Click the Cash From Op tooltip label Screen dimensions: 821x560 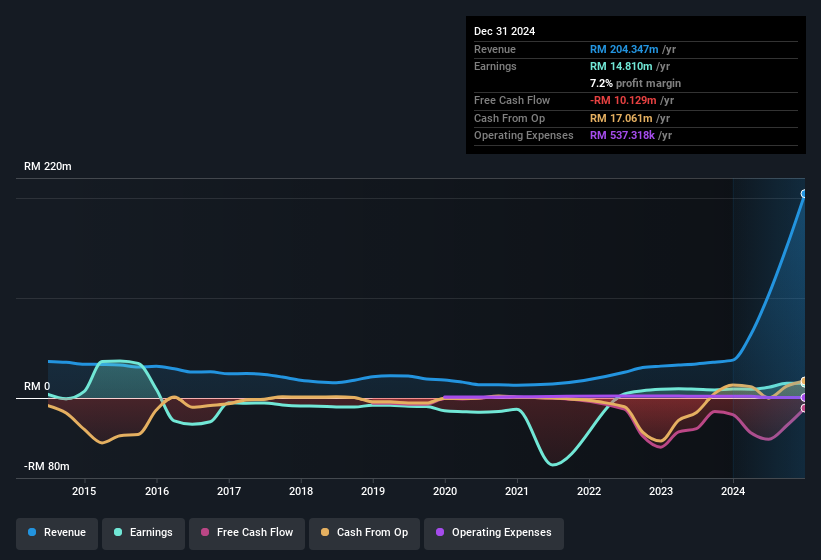(509, 118)
